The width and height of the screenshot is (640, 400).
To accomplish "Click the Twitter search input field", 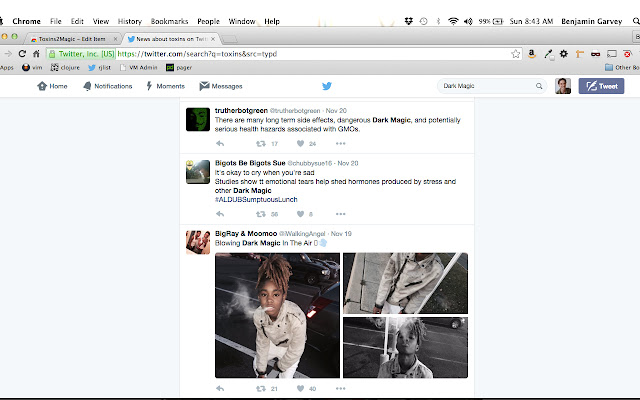I will pos(485,87).
